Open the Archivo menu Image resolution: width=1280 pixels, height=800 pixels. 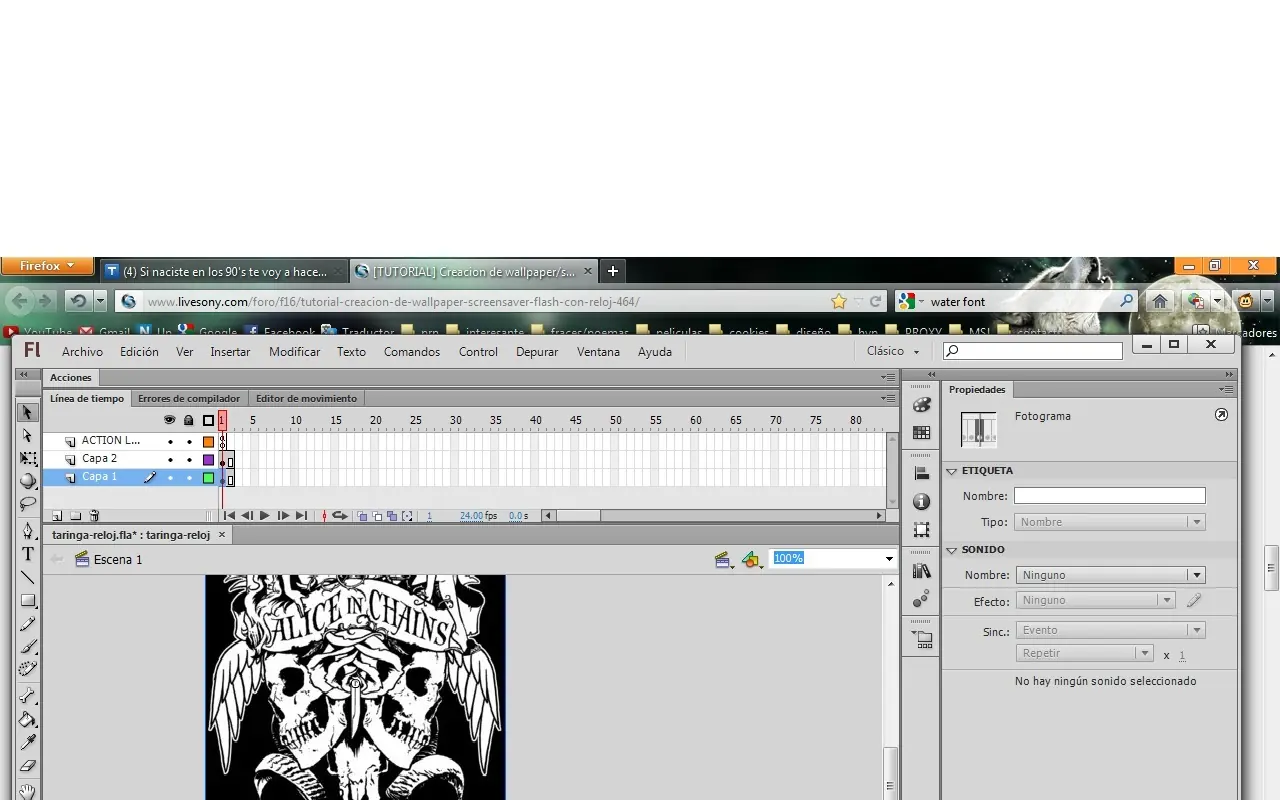pyautogui.click(x=82, y=352)
